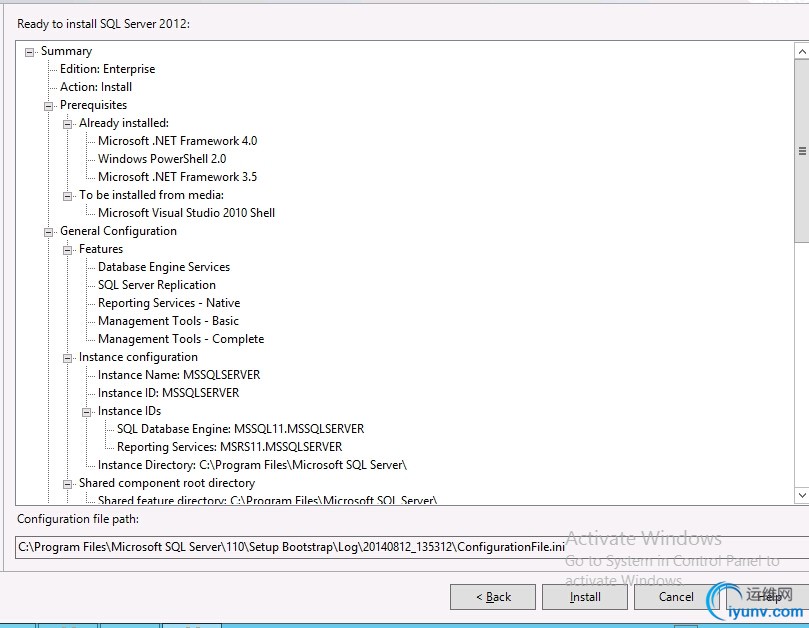Select the Prerequisites label
Screen dimensions: 809x628
point(93,105)
